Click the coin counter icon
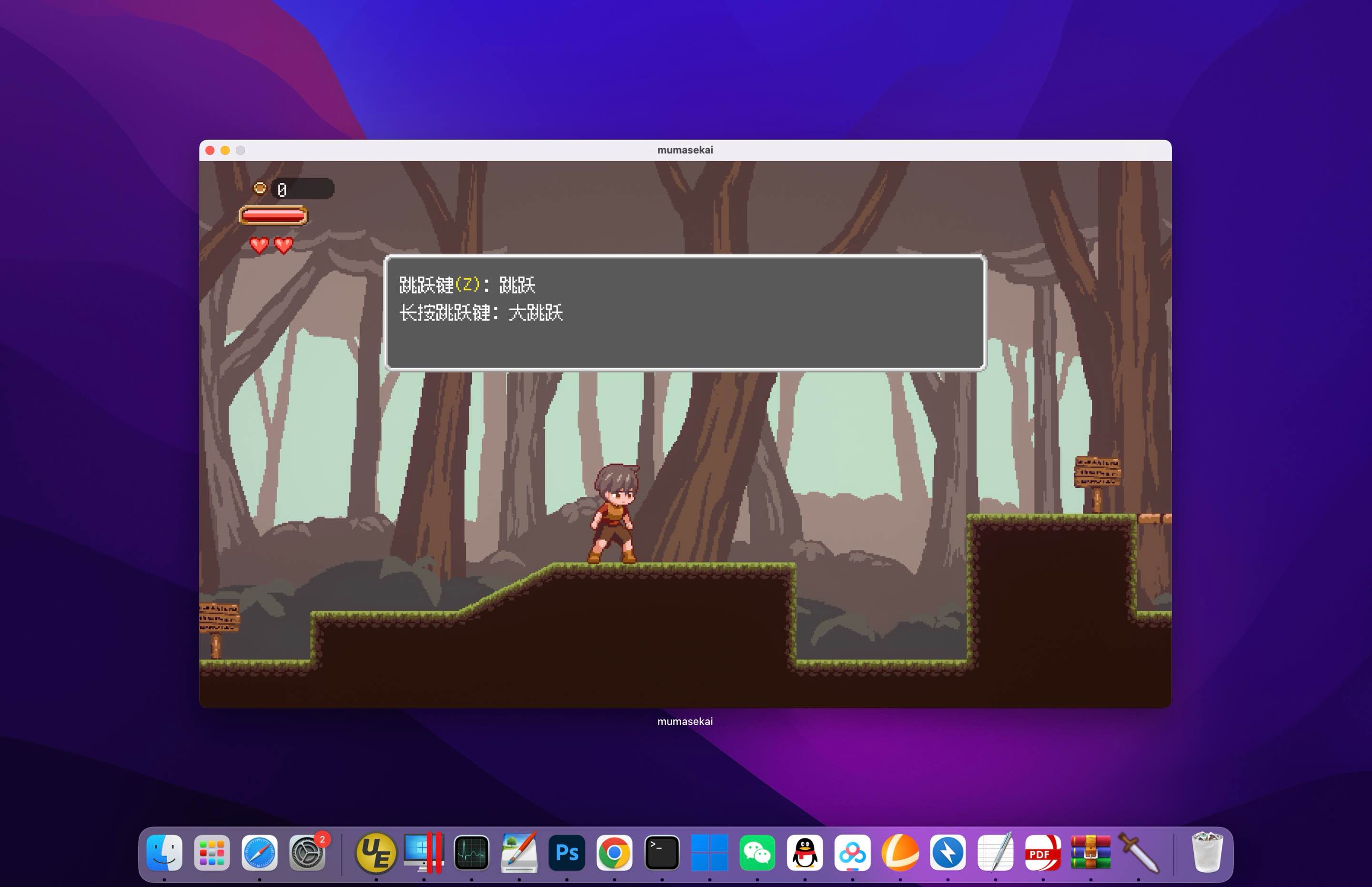 [260, 188]
